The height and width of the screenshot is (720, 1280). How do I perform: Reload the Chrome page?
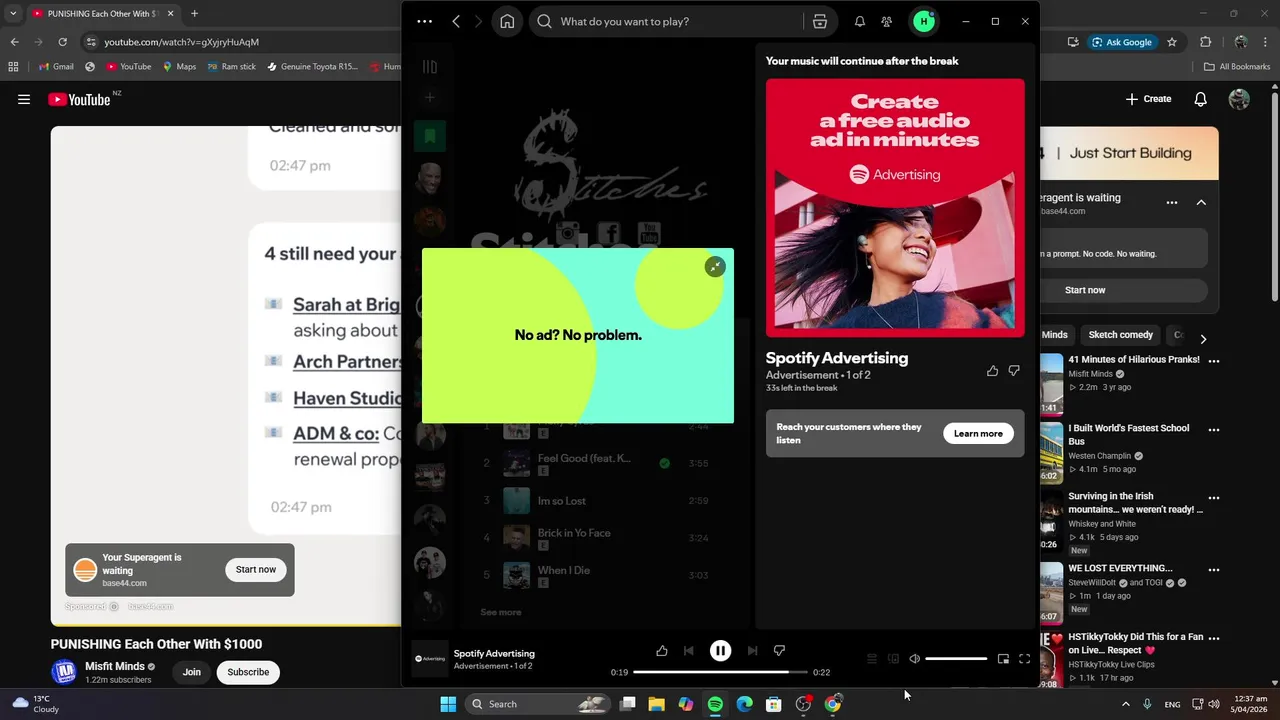tap(62, 42)
